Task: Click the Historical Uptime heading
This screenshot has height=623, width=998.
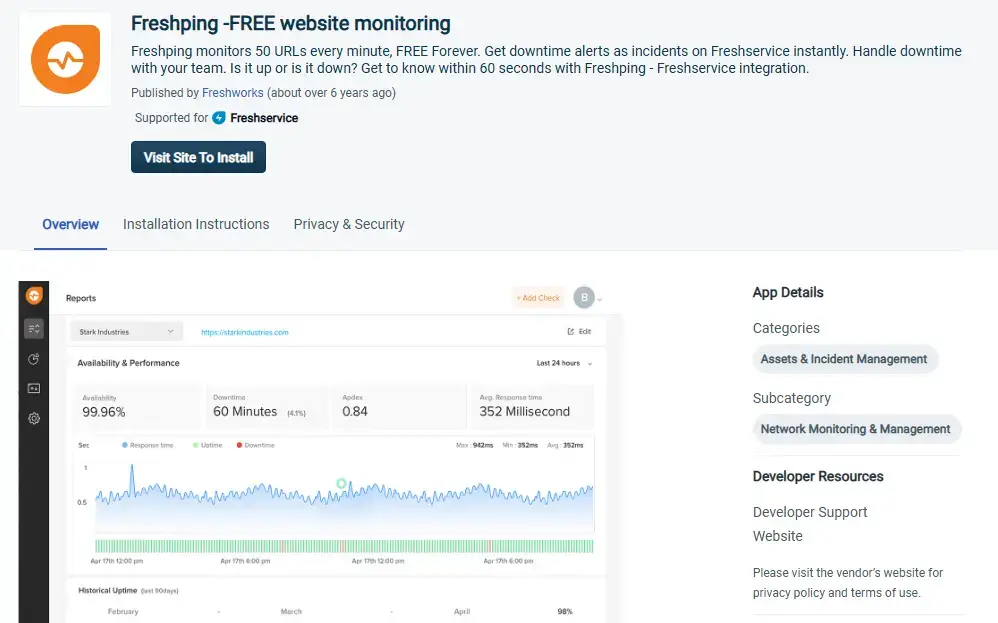Action: (108, 591)
